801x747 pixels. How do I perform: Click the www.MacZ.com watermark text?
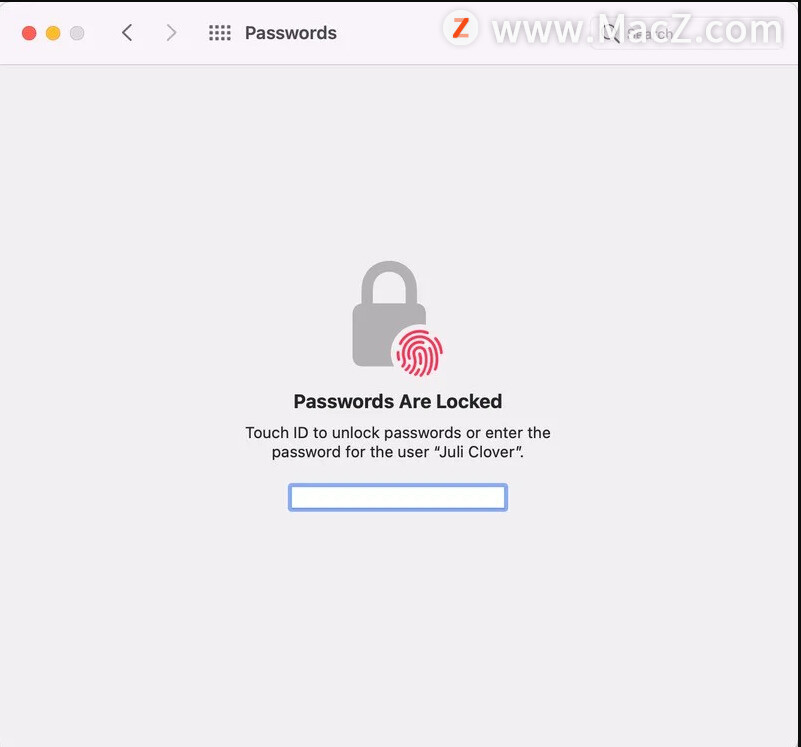pos(637,30)
